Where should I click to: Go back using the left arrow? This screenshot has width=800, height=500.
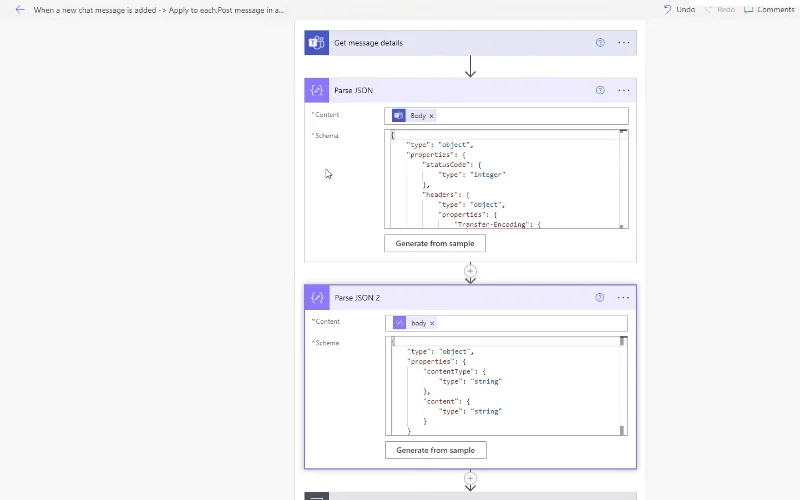coord(20,9)
